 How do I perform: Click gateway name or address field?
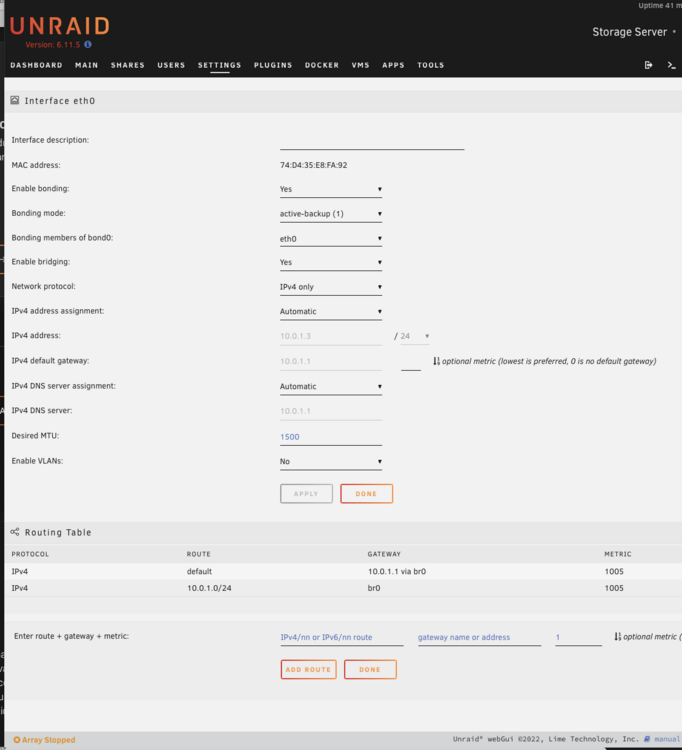[x=479, y=637]
